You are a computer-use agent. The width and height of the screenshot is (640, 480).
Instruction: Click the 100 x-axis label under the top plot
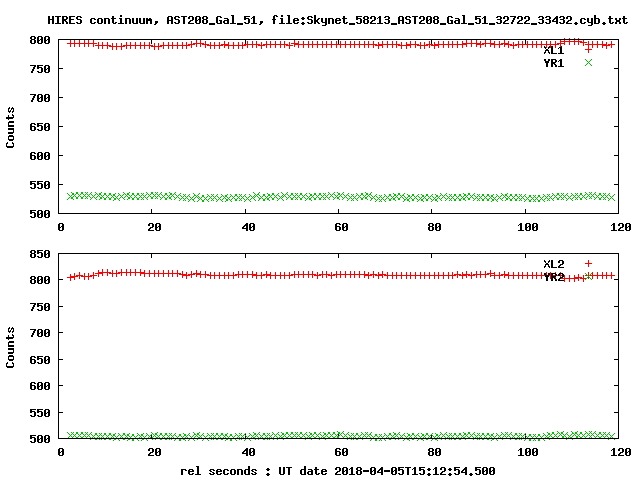tap(528, 227)
